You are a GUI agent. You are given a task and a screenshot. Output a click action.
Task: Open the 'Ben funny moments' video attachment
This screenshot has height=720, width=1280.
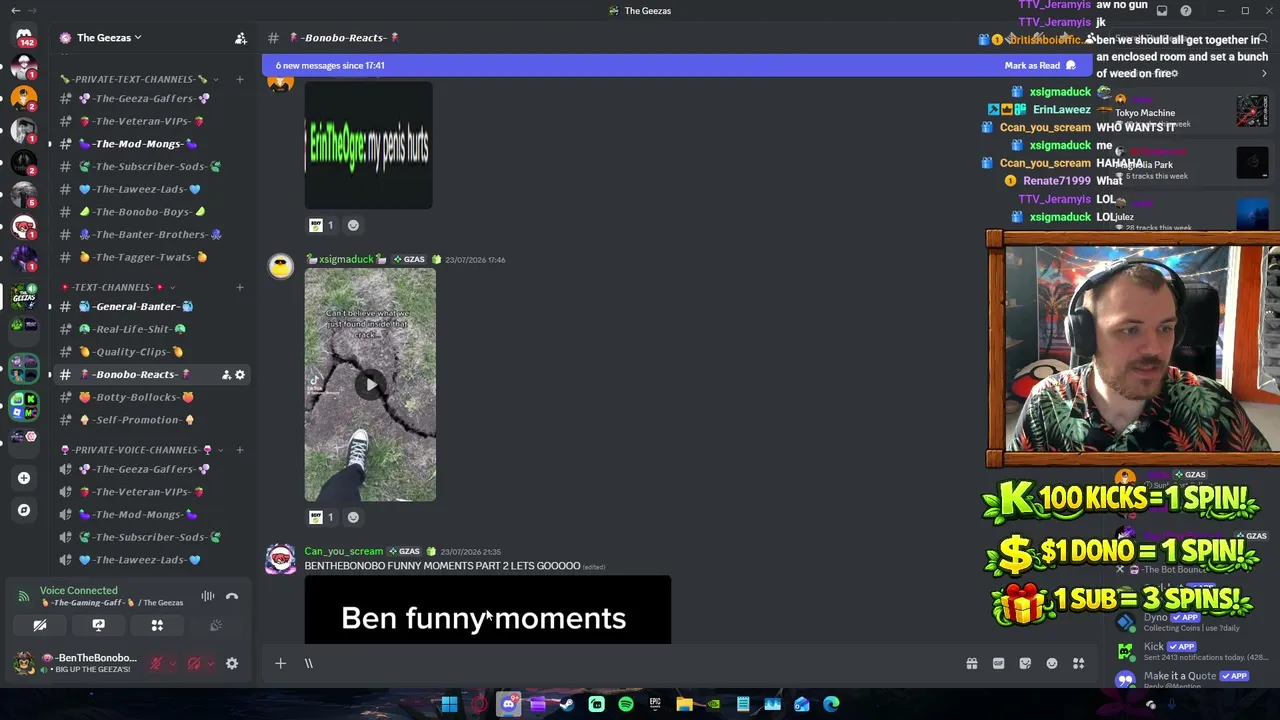coord(488,610)
